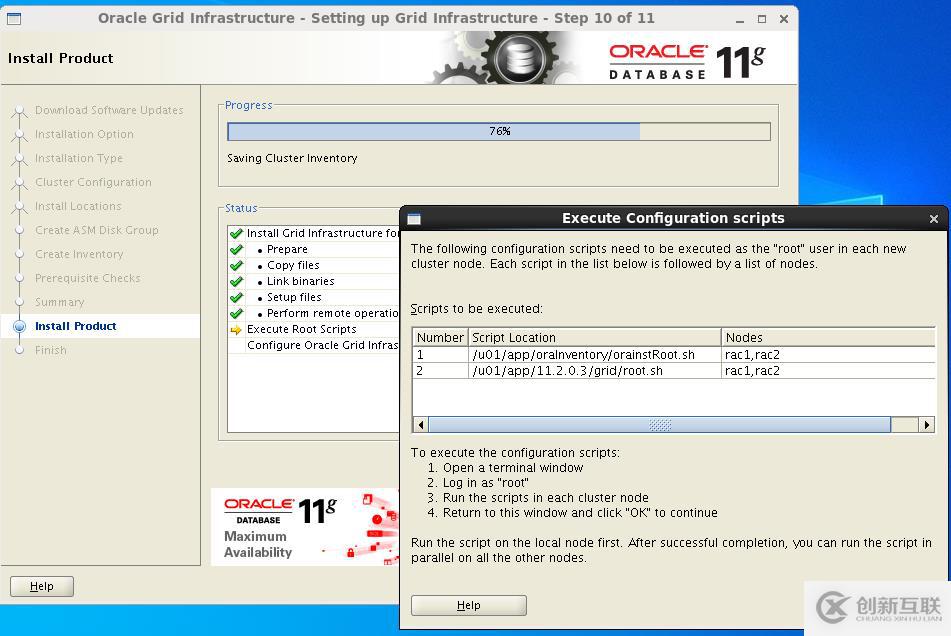Viewport: 951px width, 636px height.
Task: Click the horizontal scrollbar thumb in scripts table
Action: pos(659,424)
